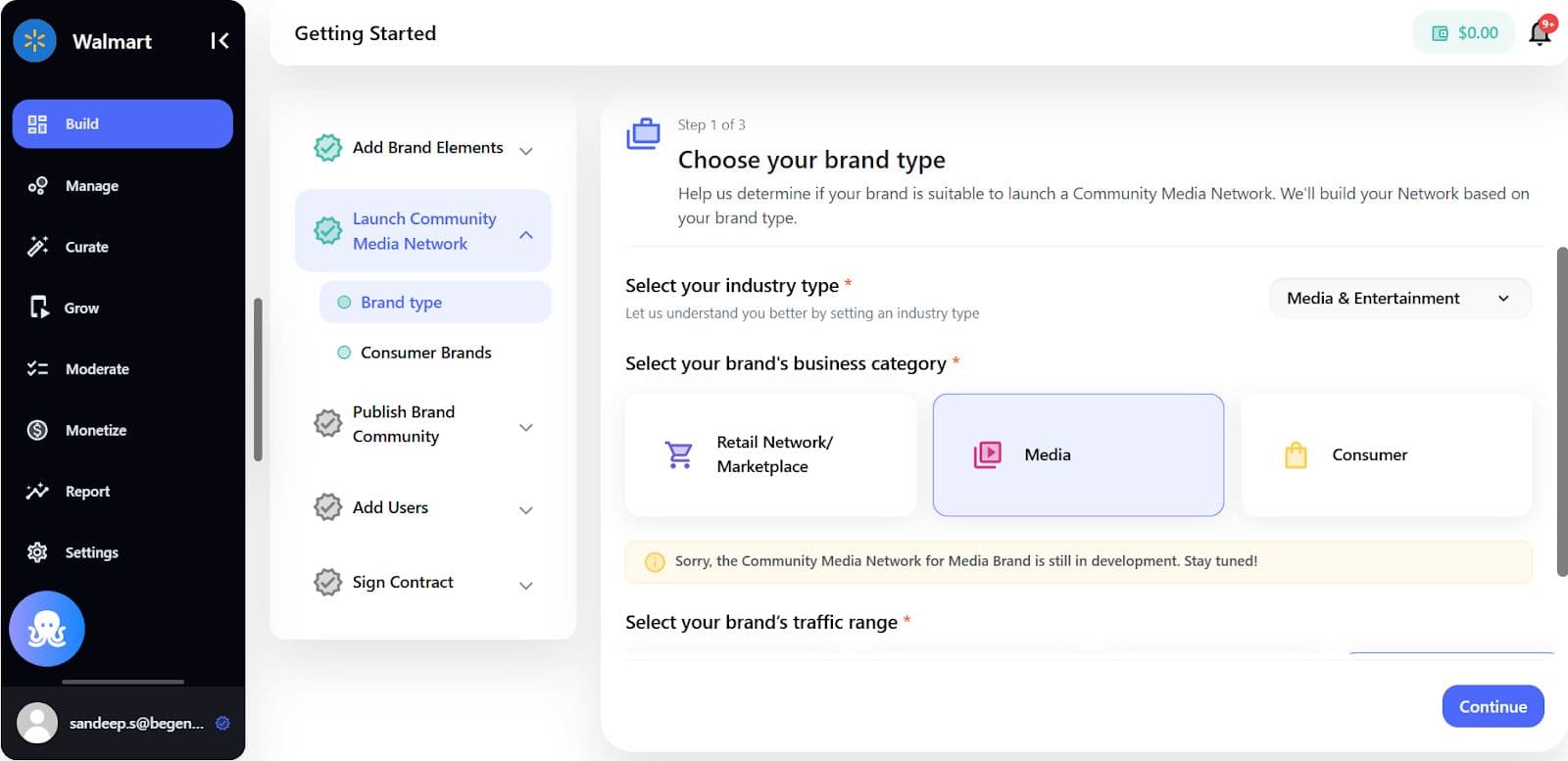The height and width of the screenshot is (761, 1568).
Task: Expand the Add Users section
Action: pyautogui.click(x=526, y=510)
